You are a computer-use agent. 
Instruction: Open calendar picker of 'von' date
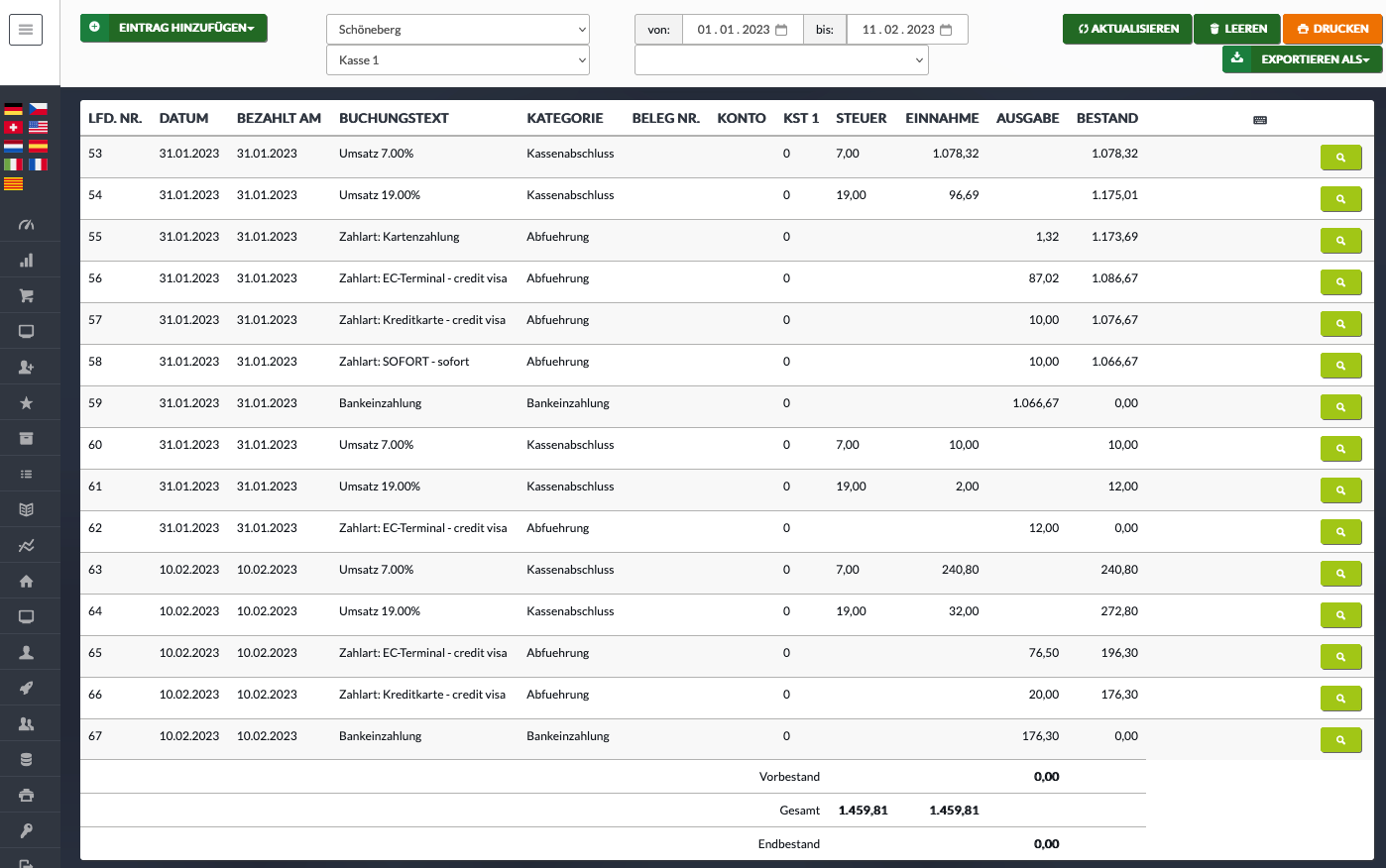click(781, 30)
